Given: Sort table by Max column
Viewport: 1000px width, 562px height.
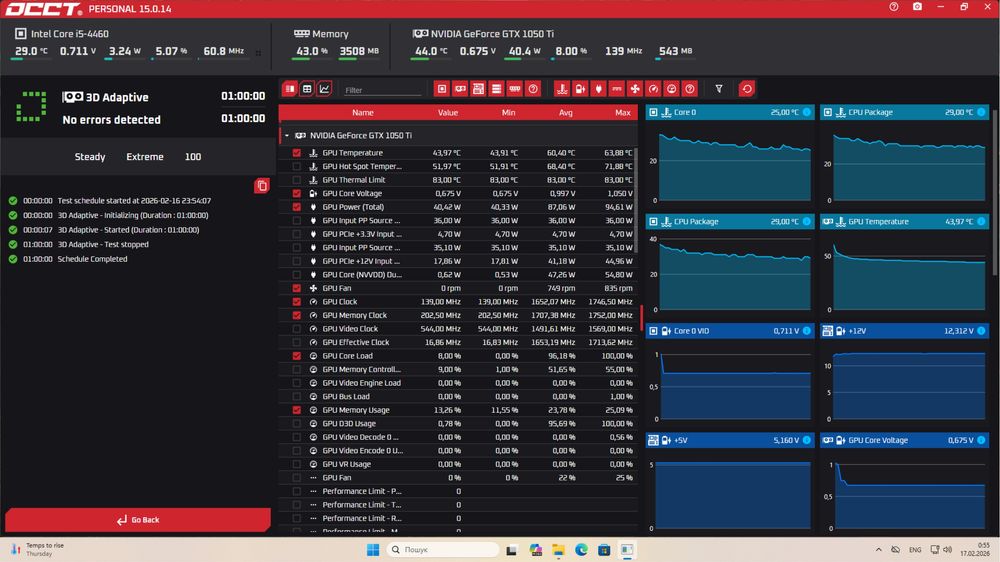Looking at the screenshot, I should [622, 112].
